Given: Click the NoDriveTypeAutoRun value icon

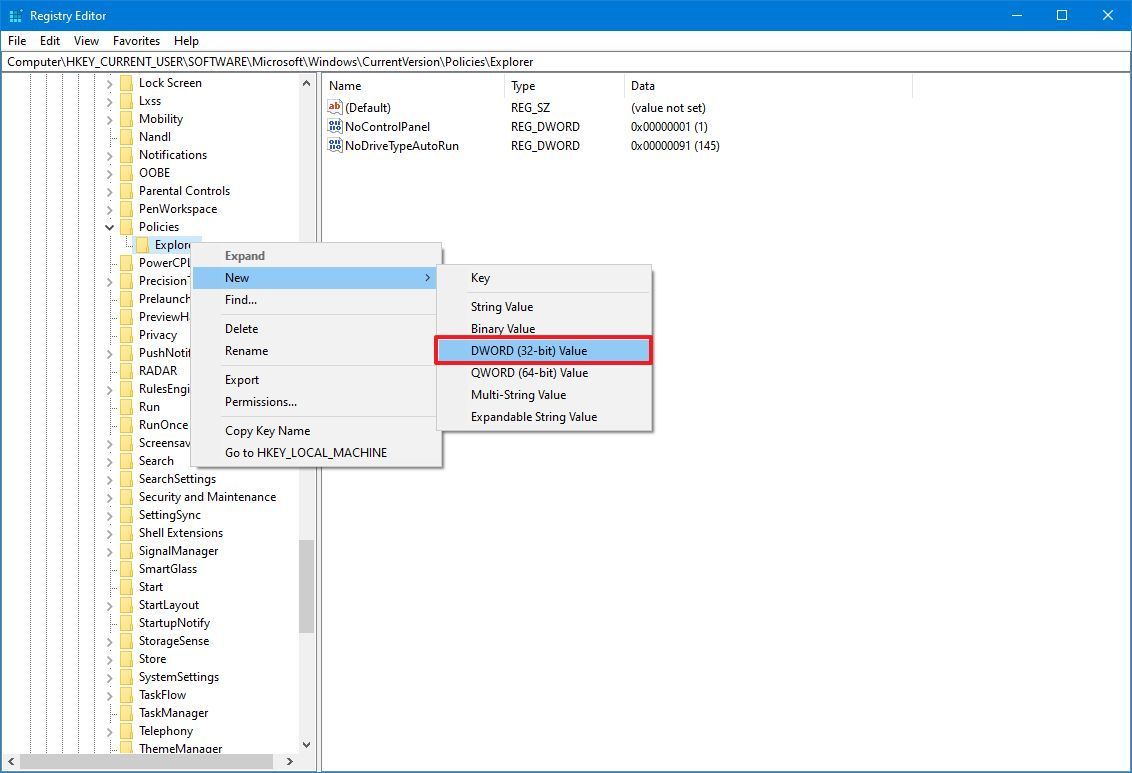Looking at the screenshot, I should (x=336, y=145).
